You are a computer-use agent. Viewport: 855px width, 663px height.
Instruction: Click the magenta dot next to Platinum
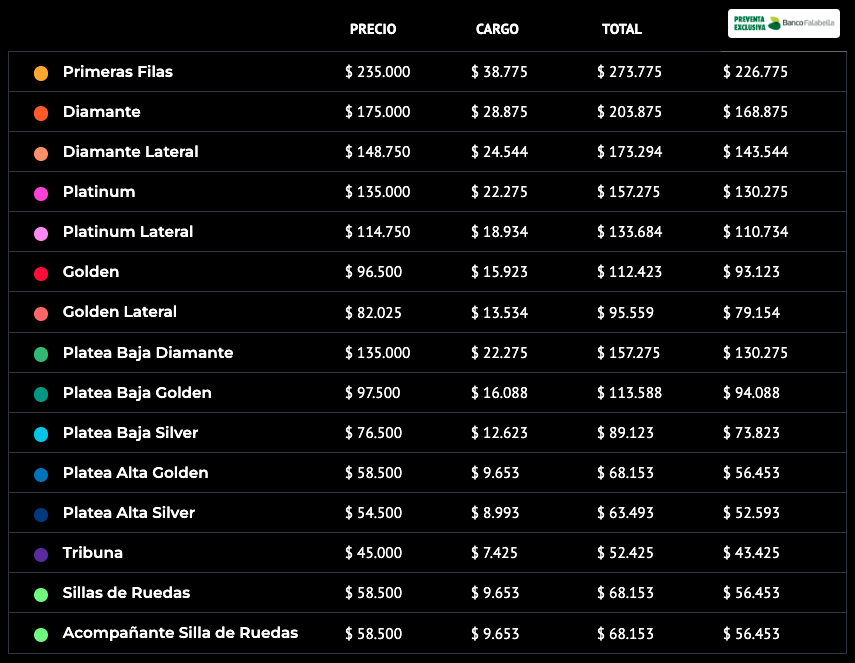point(41,193)
